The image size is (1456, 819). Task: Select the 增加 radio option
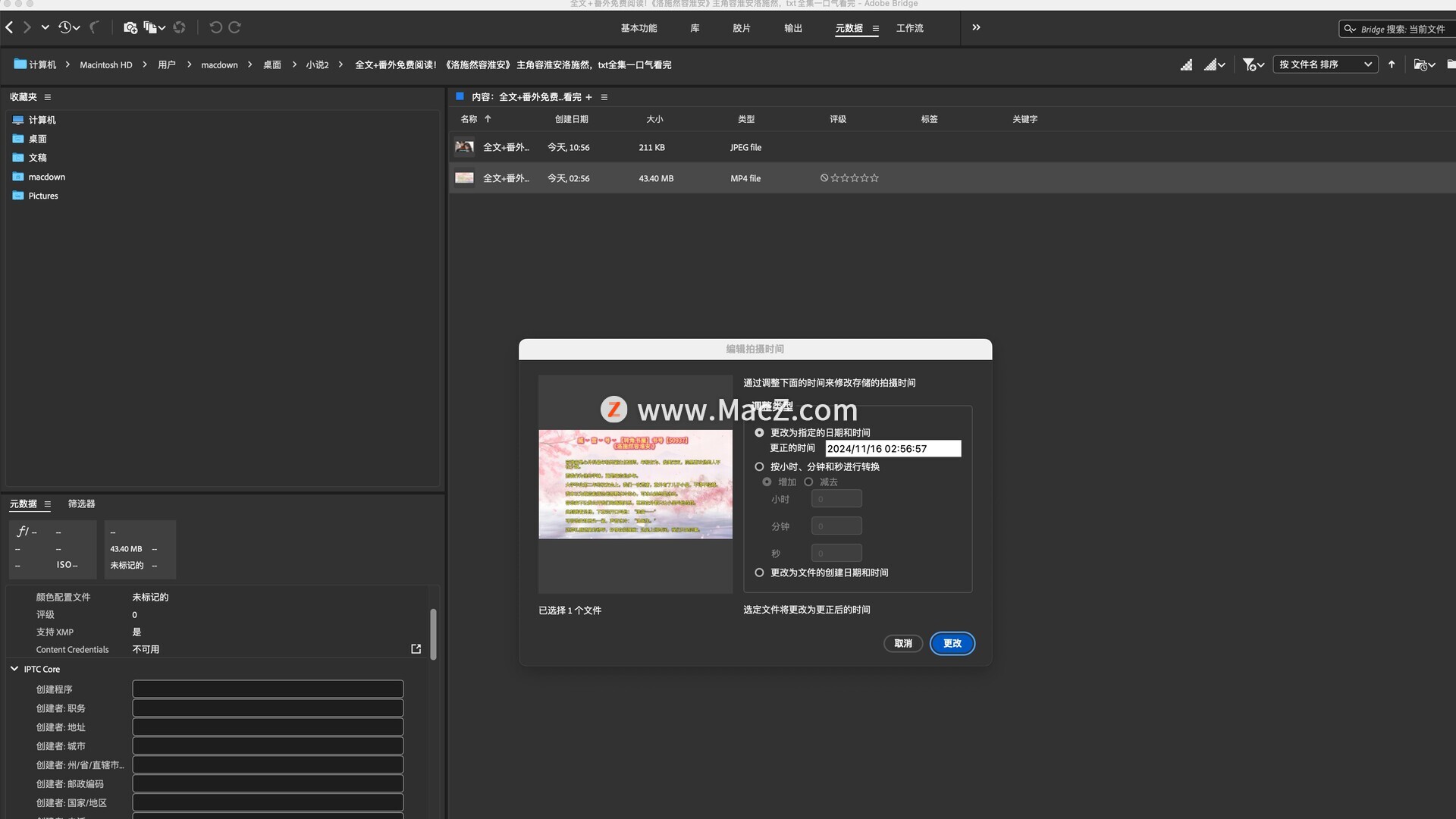tap(767, 482)
